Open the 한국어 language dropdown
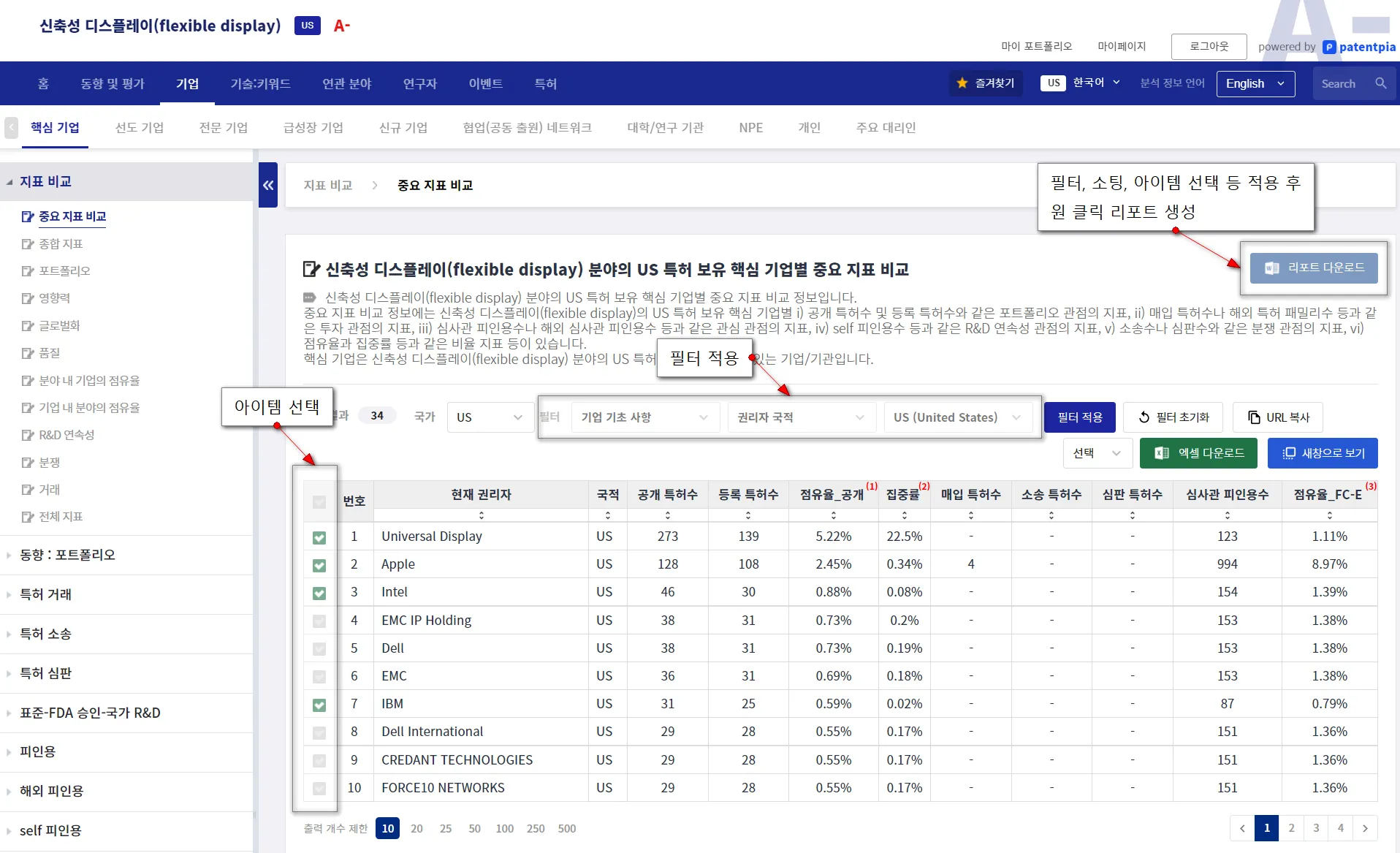1400x853 pixels. [x=1095, y=83]
